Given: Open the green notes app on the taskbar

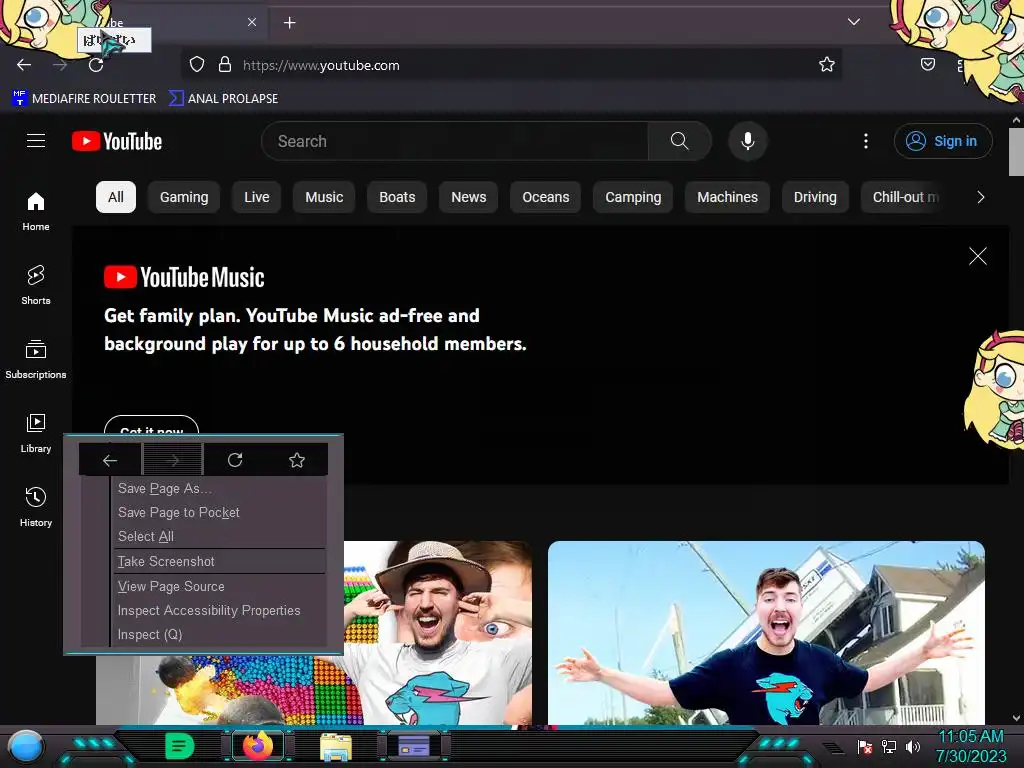Looking at the screenshot, I should click(179, 746).
